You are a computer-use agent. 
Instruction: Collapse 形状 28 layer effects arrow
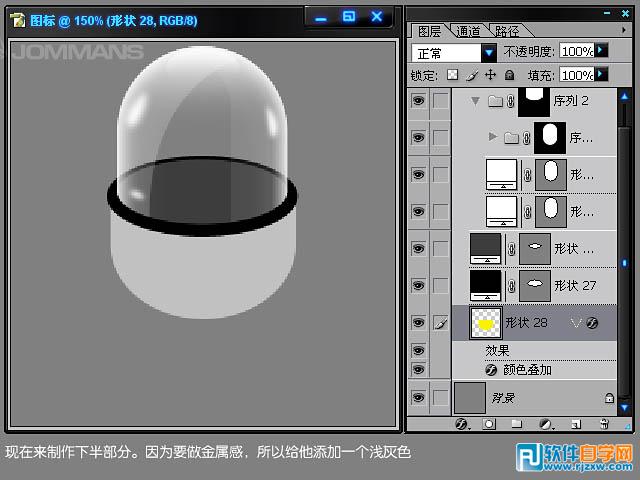576,323
